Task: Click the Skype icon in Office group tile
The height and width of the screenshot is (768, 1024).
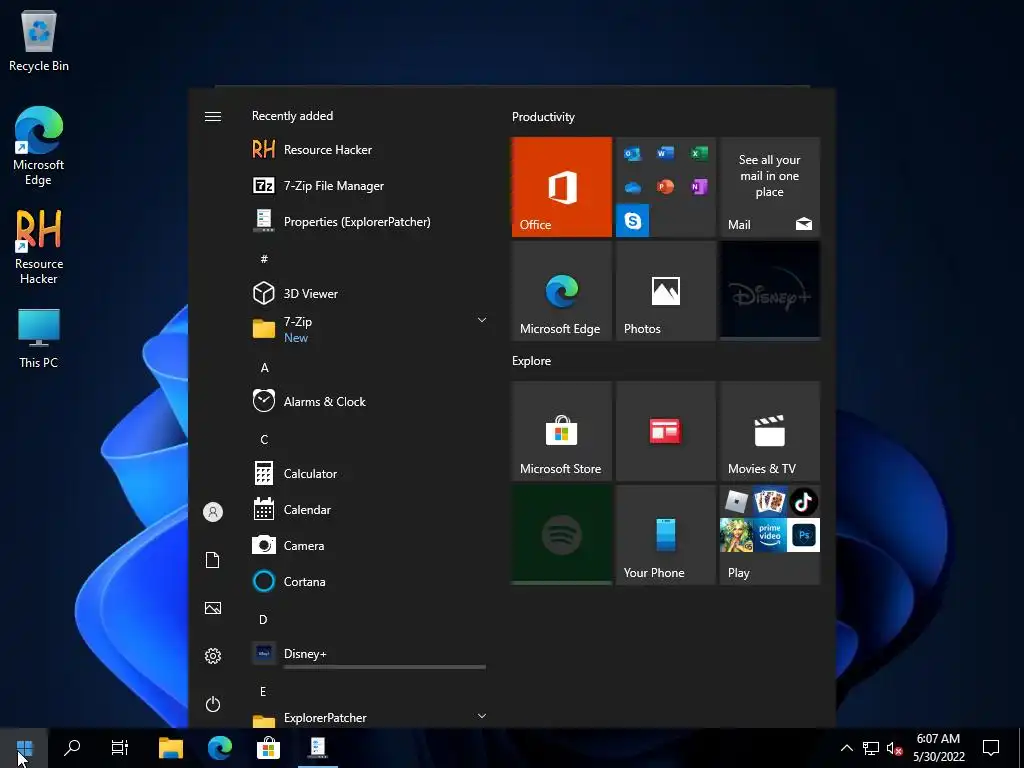Action: (632, 221)
